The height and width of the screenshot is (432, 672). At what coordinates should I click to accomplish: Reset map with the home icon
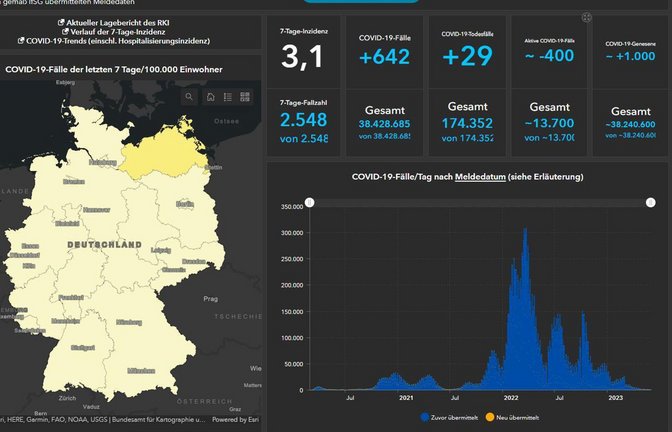(x=210, y=97)
